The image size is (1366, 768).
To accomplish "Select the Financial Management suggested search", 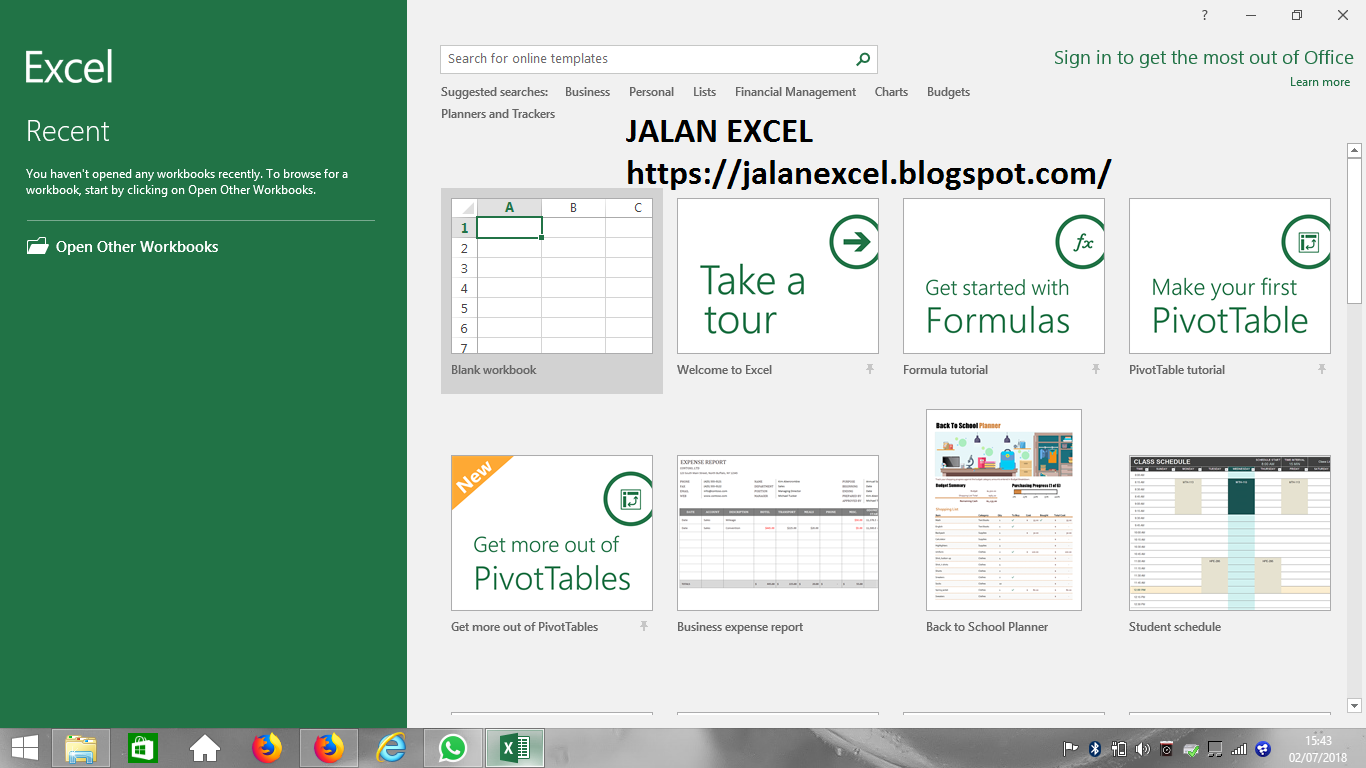I will 795,91.
